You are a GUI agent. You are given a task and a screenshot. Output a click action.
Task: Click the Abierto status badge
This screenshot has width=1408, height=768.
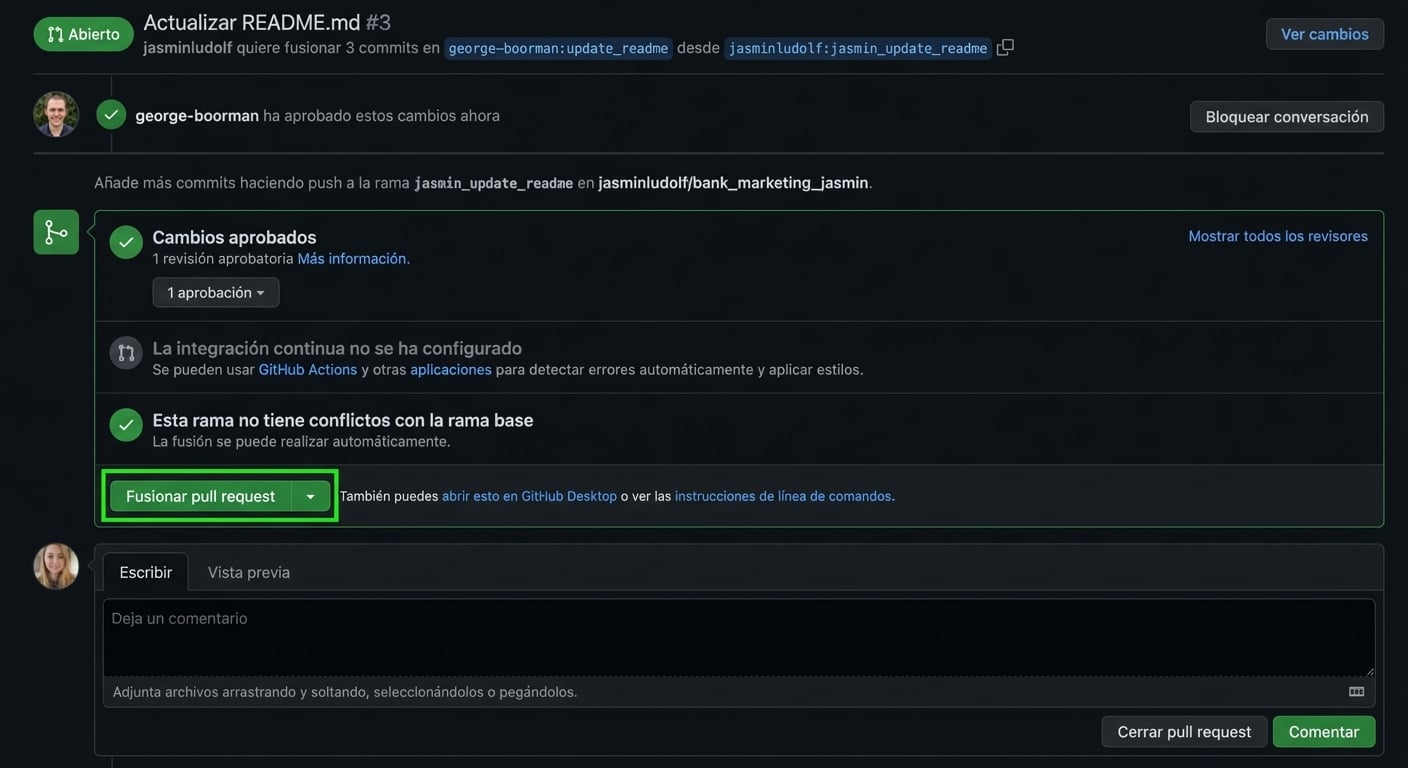tap(84, 34)
